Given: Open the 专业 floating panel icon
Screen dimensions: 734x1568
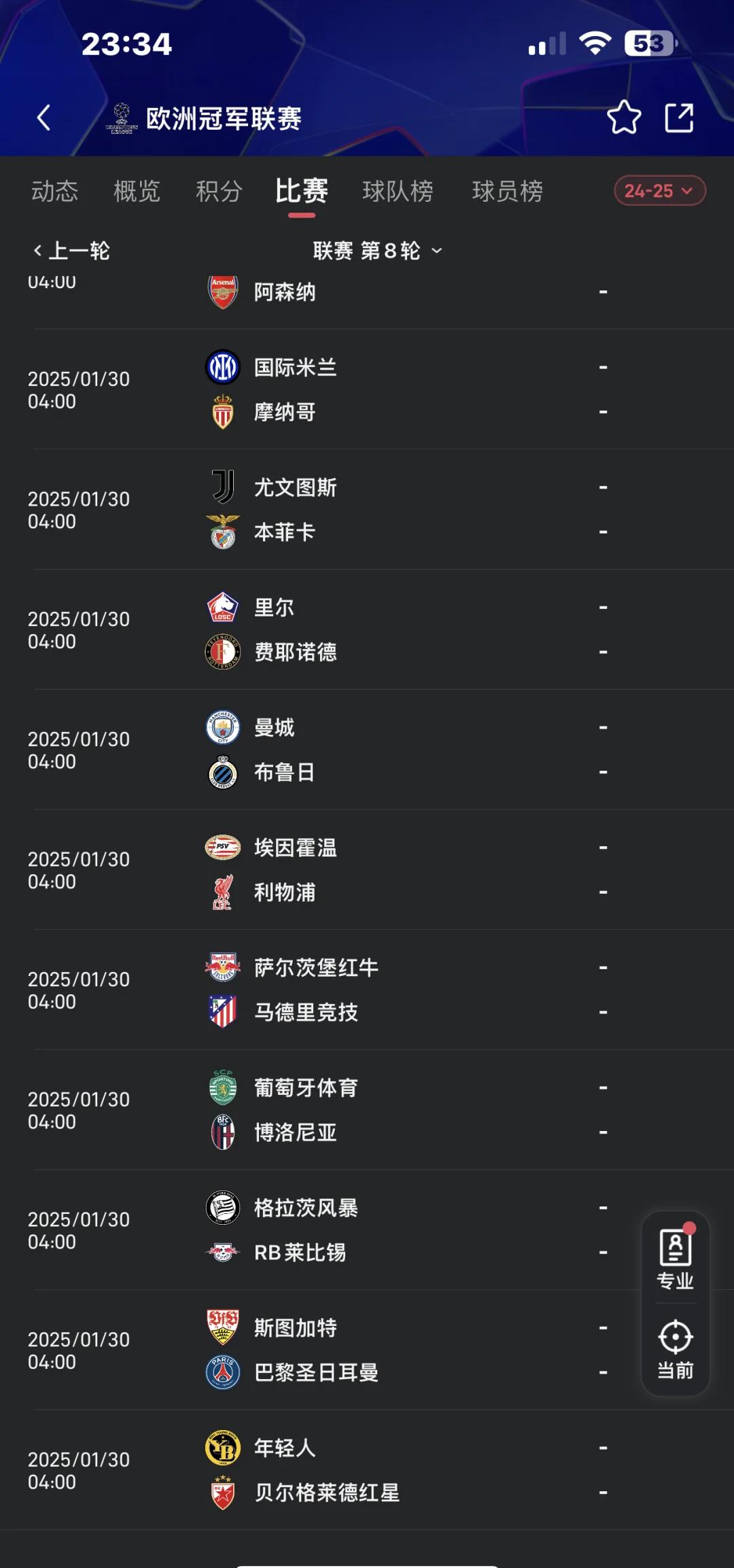Looking at the screenshot, I should pyautogui.click(x=675, y=1259).
